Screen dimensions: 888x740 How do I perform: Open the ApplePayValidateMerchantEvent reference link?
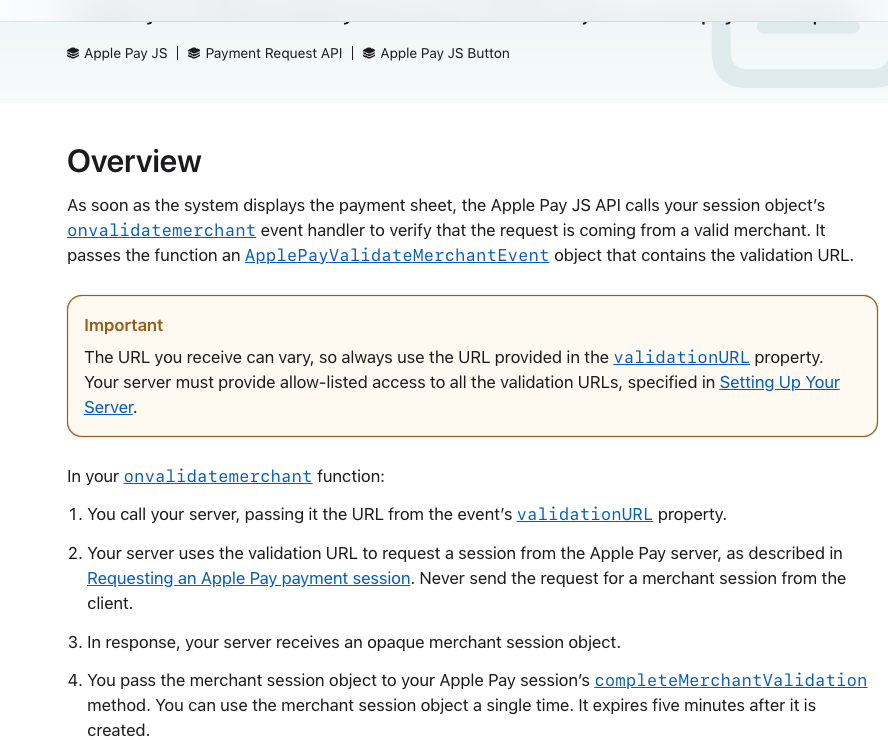click(397, 255)
